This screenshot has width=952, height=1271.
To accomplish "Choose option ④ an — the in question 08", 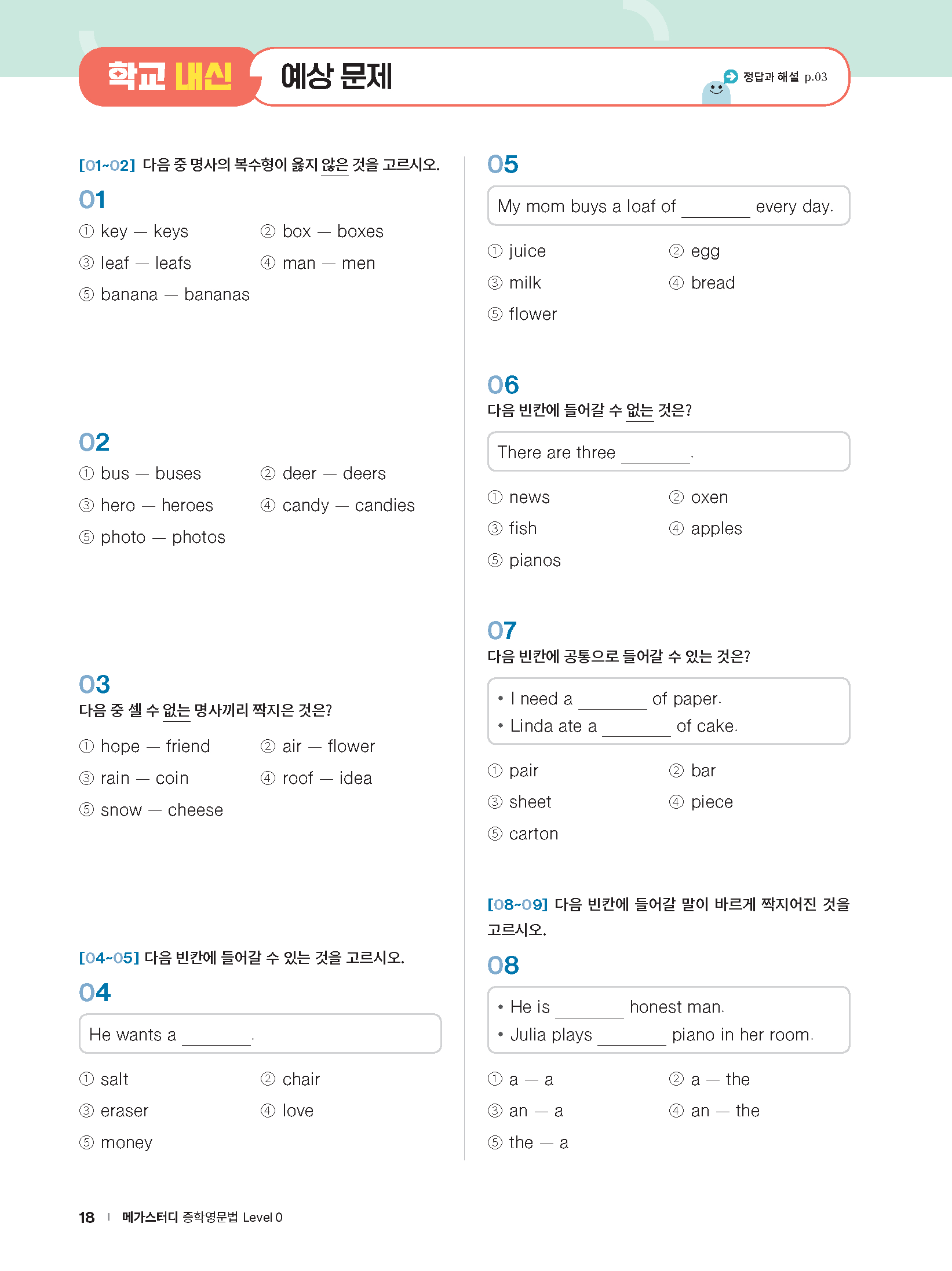I will pyautogui.click(x=714, y=1111).
